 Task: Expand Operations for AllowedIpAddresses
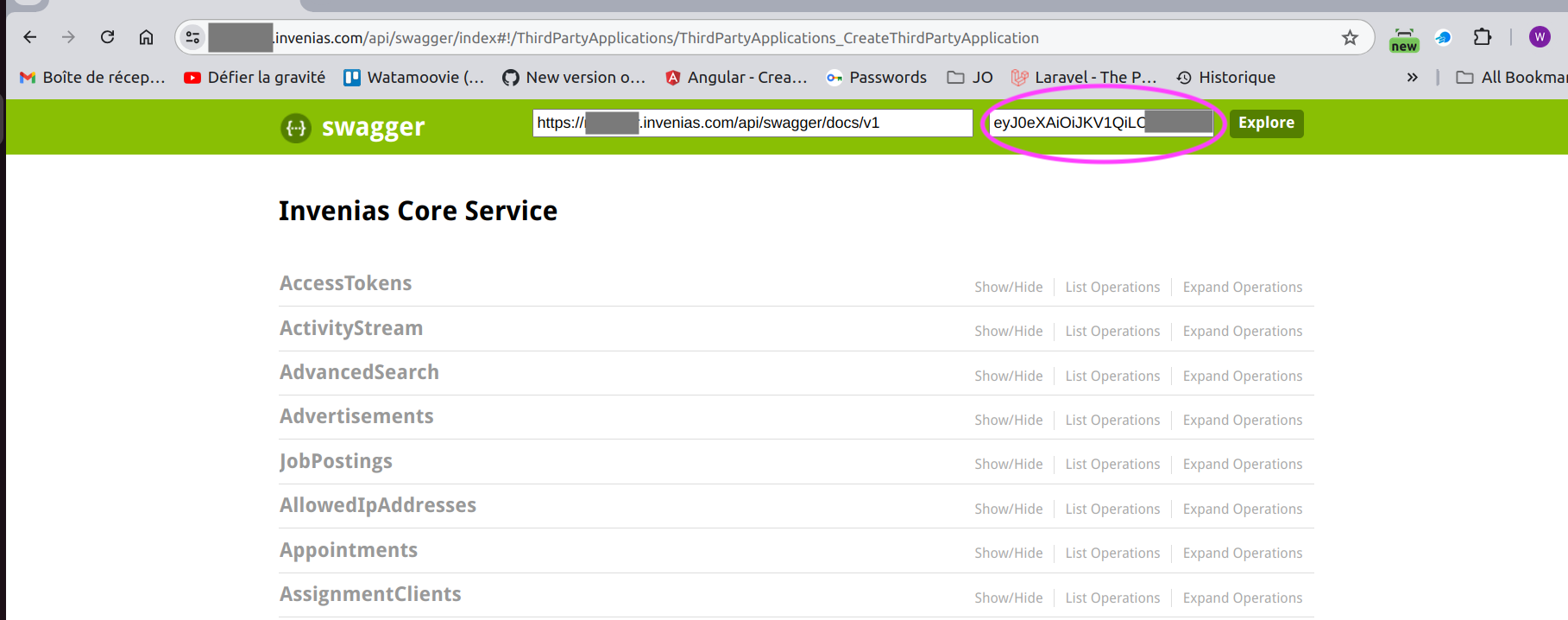[1243, 509]
